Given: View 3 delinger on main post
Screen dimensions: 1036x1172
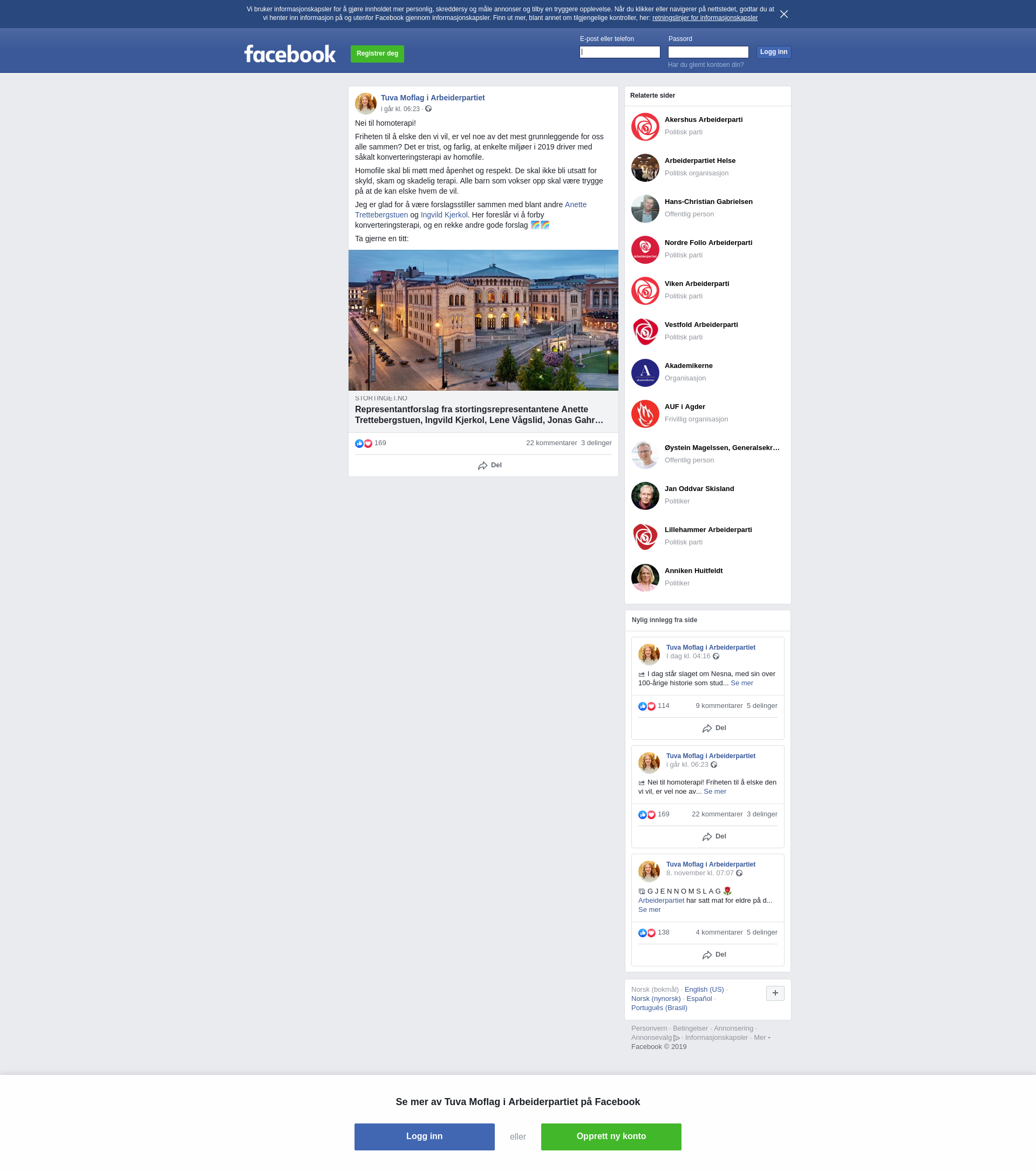Looking at the screenshot, I should 596,443.
